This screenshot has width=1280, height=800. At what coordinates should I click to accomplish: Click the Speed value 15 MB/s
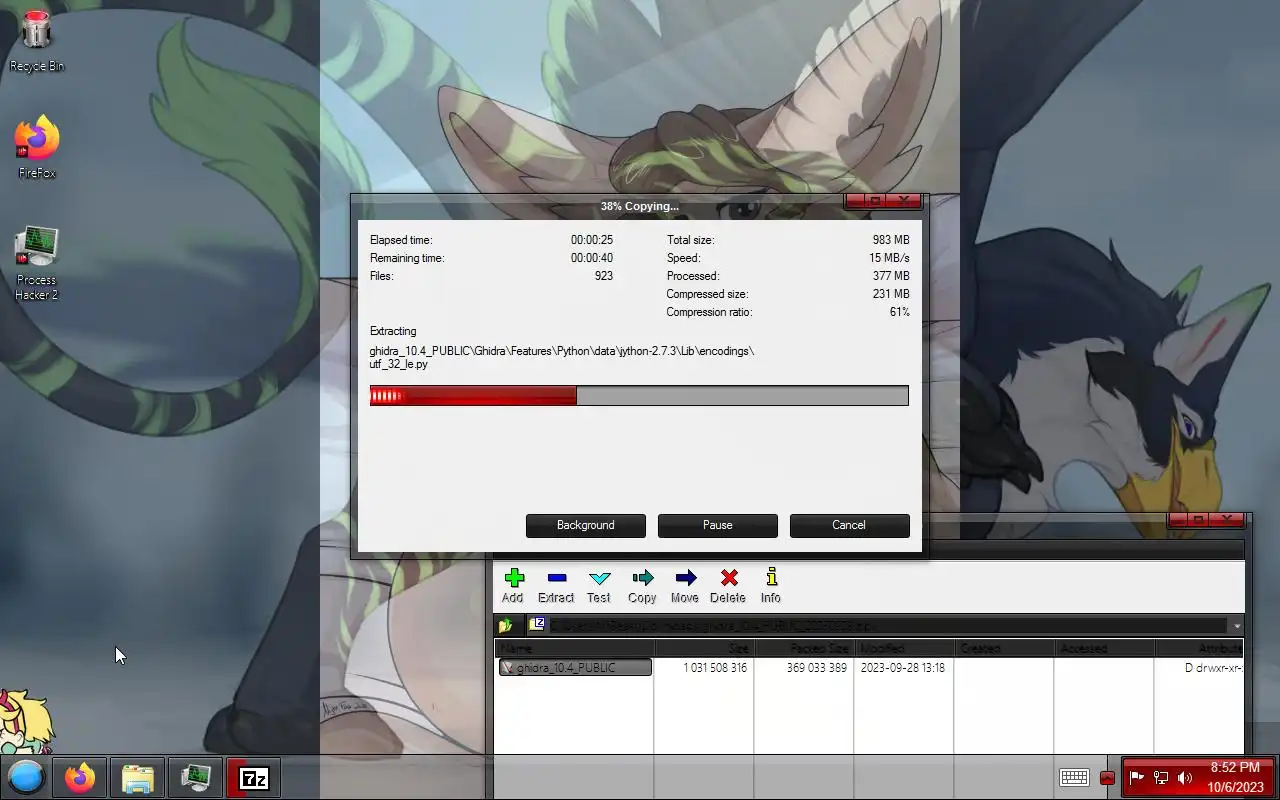[889, 258]
